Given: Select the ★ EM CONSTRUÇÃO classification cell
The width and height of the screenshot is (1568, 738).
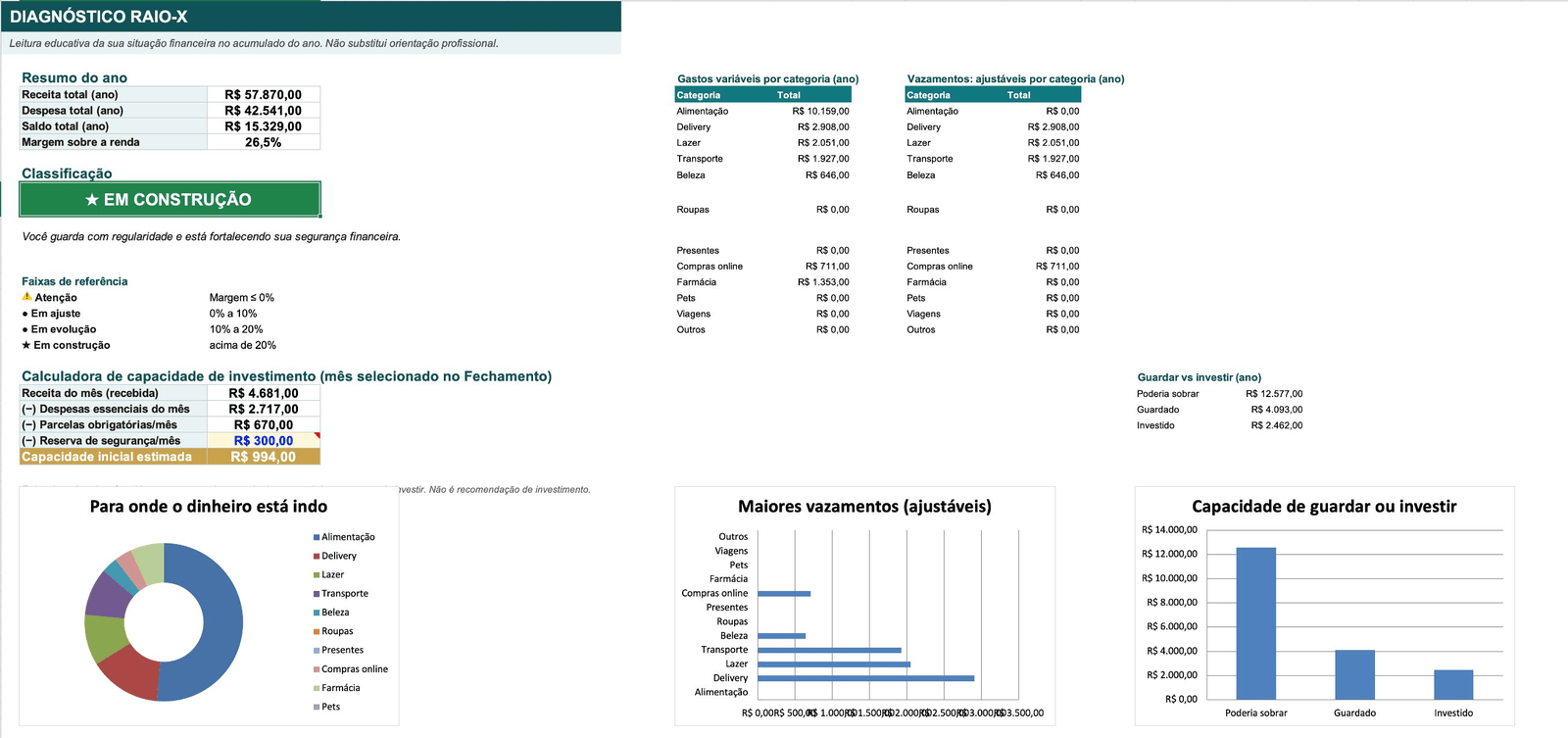Looking at the screenshot, I should tap(170, 199).
